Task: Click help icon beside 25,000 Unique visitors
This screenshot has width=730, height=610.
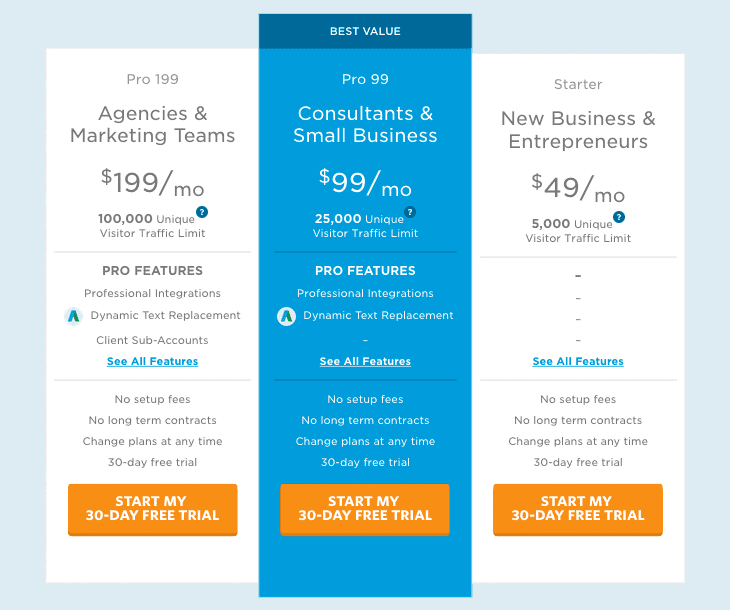Action: point(410,212)
